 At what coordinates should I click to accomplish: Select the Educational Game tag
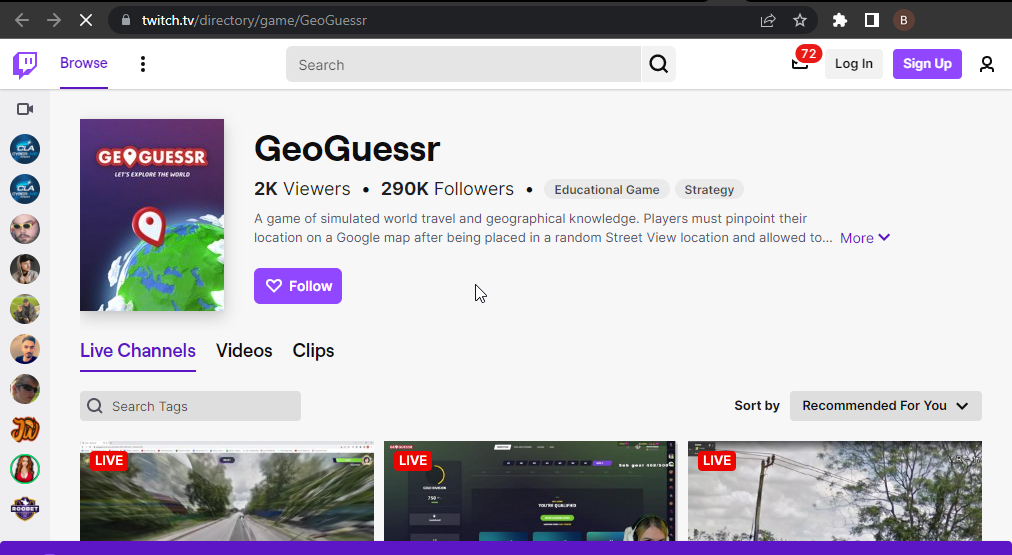pos(607,190)
